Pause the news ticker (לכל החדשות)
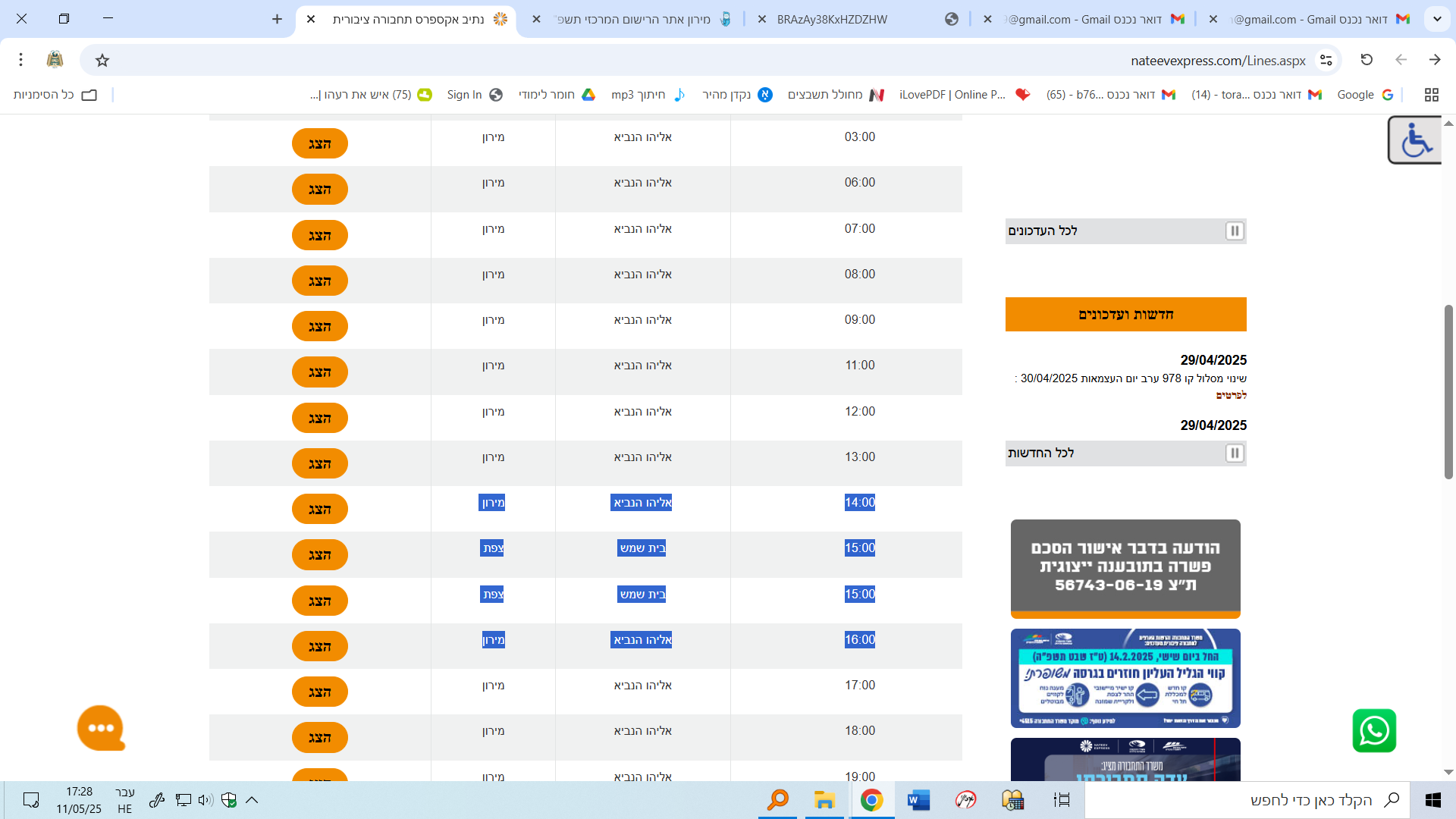 1234,453
